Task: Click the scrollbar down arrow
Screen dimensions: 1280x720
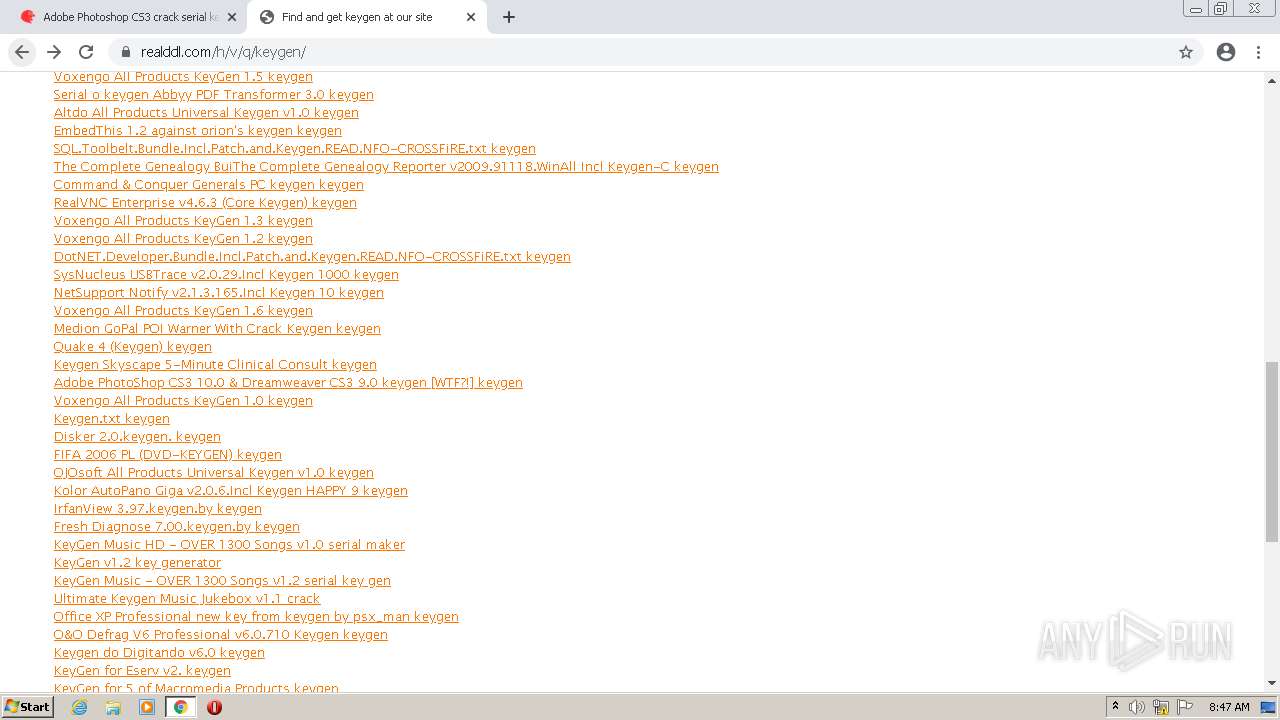Action: pyautogui.click(x=1272, y=683)
